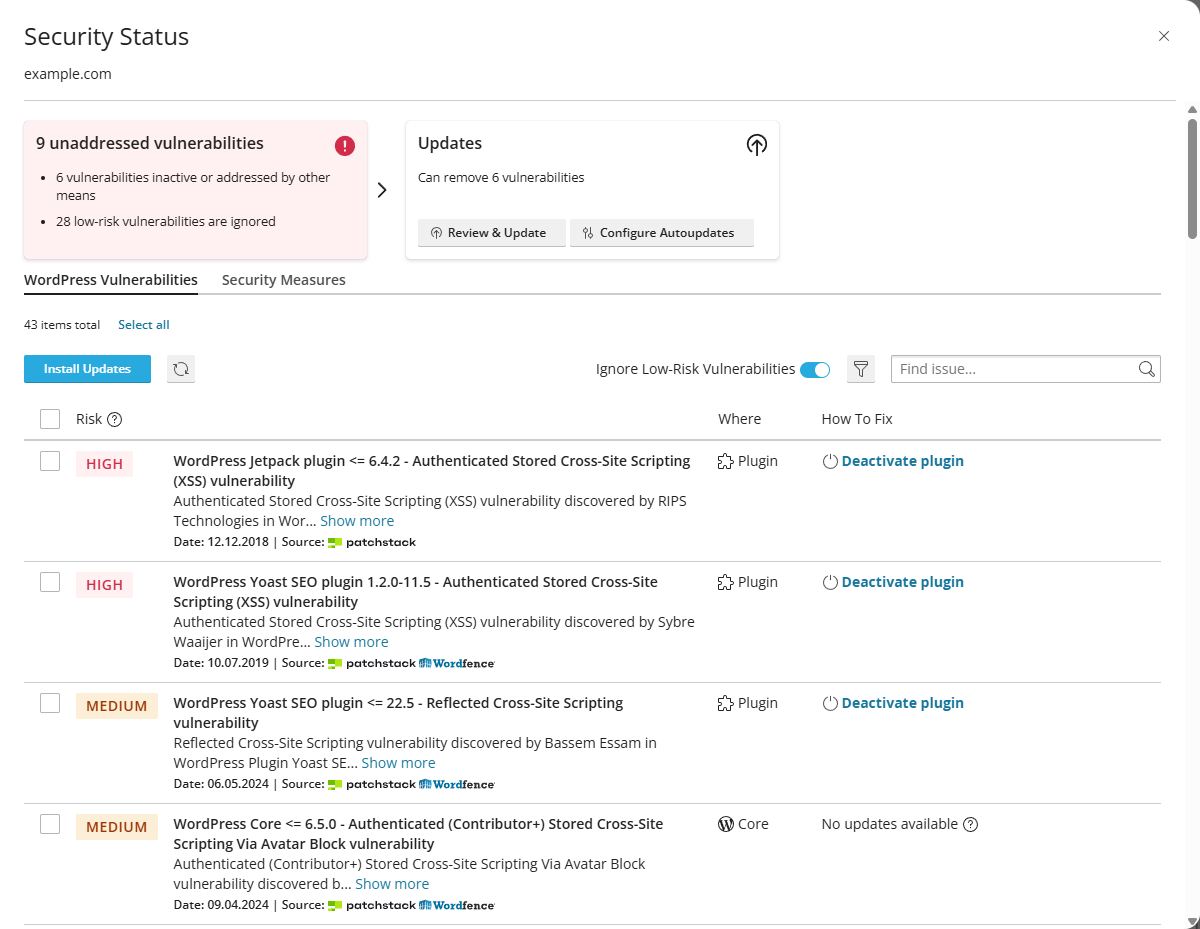Viewport: 1200px width, 929px height.
Task: Close the Security Status dialog
Action: click(x=1164, y=36)
